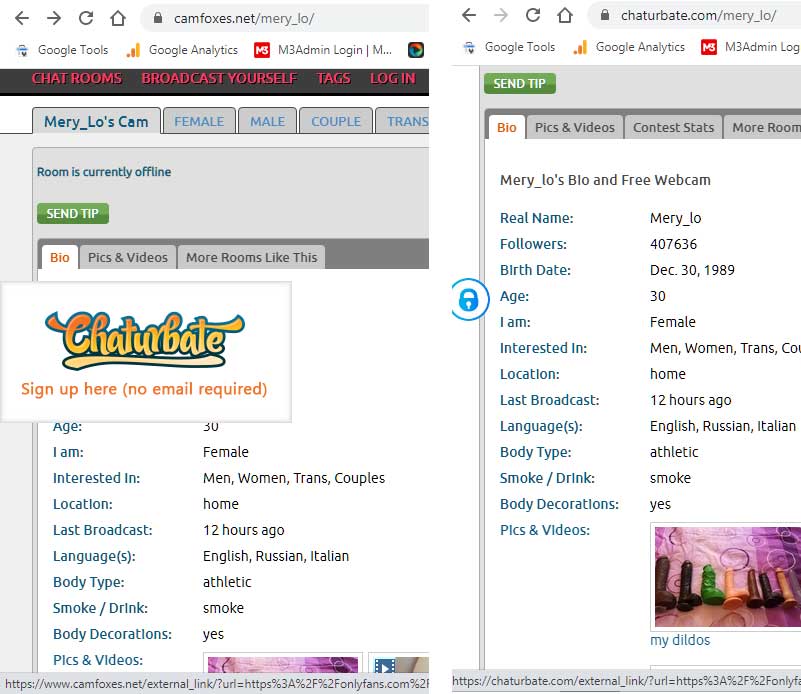The width and height of the screenshot is (801, 694).
Task: Open the M3Admin Log bookmark in the right browser window
Action: click(751, 47)
